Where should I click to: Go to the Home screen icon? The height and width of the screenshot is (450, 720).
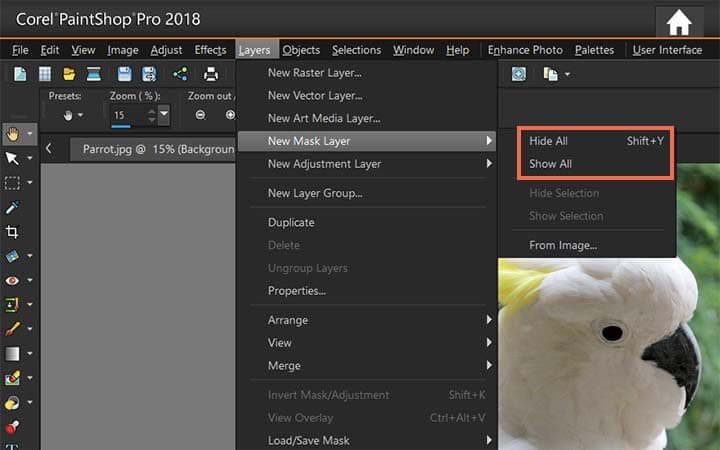coord(679,22)
